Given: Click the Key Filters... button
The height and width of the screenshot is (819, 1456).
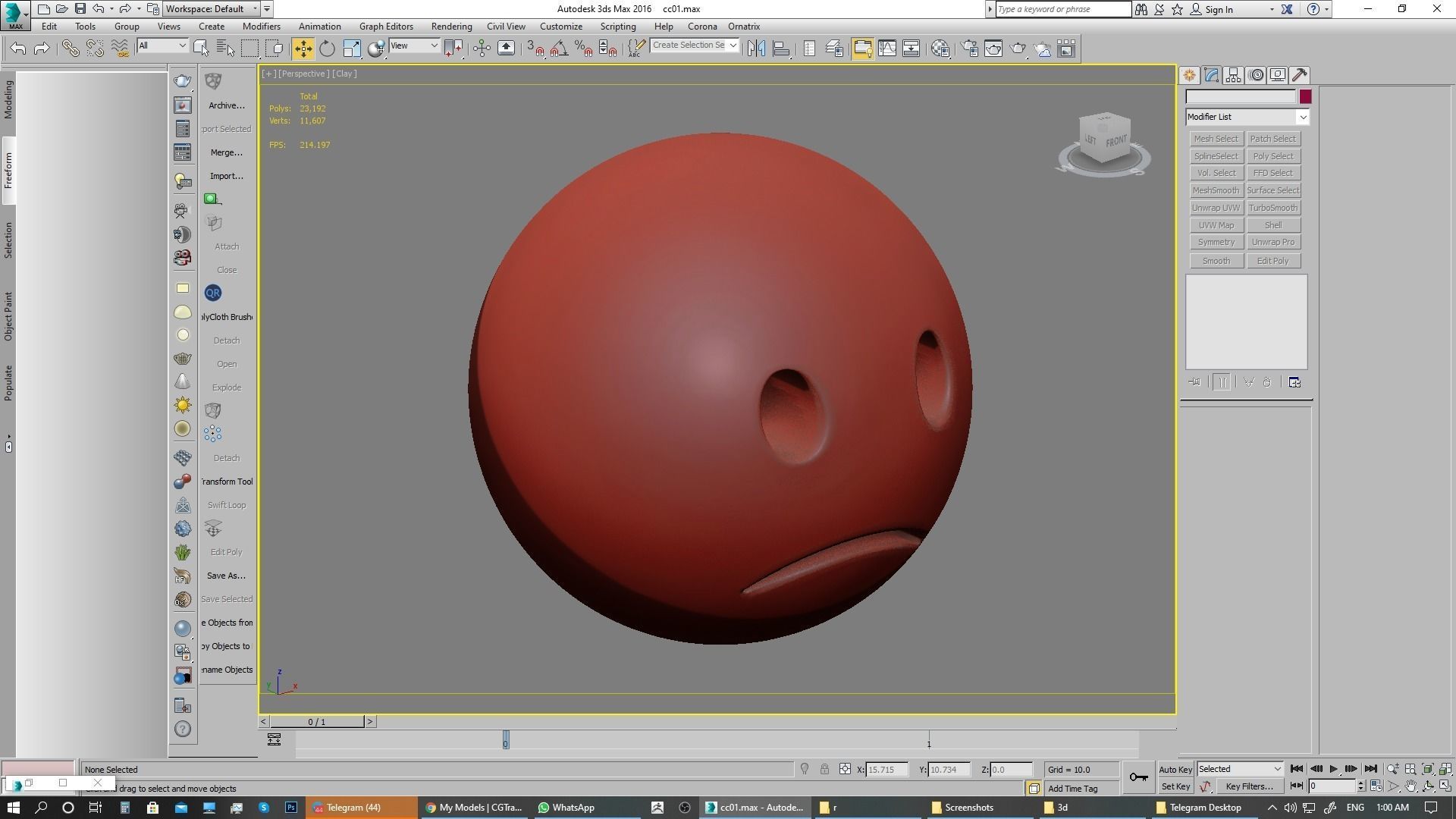Looking at the screenshot, I should click(1249, 786).
